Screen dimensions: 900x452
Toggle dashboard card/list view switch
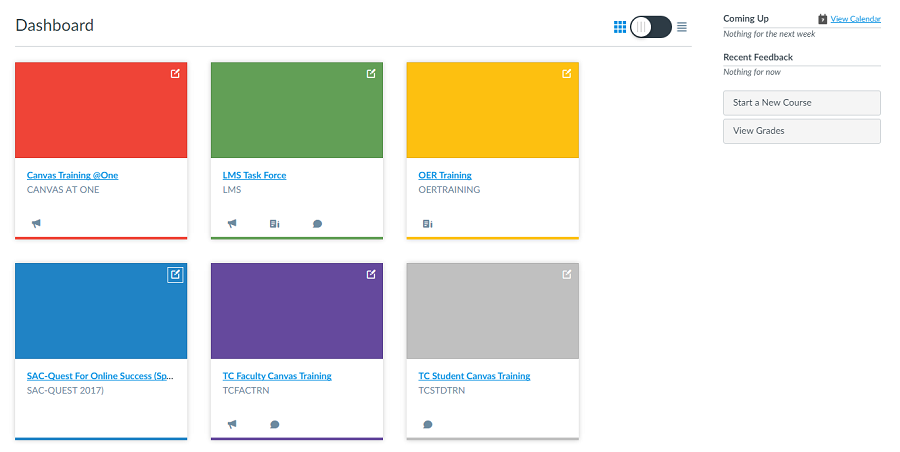(650, 27)
